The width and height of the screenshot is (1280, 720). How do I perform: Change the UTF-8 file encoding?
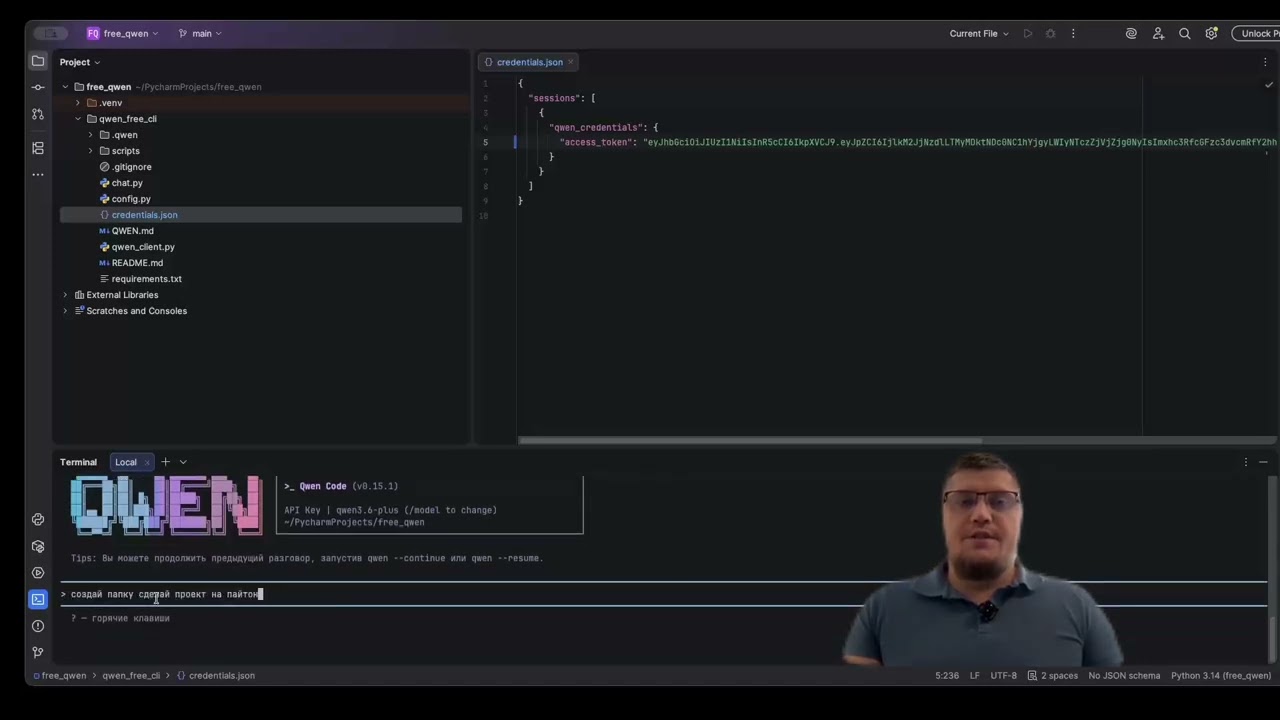(1003, 676)
